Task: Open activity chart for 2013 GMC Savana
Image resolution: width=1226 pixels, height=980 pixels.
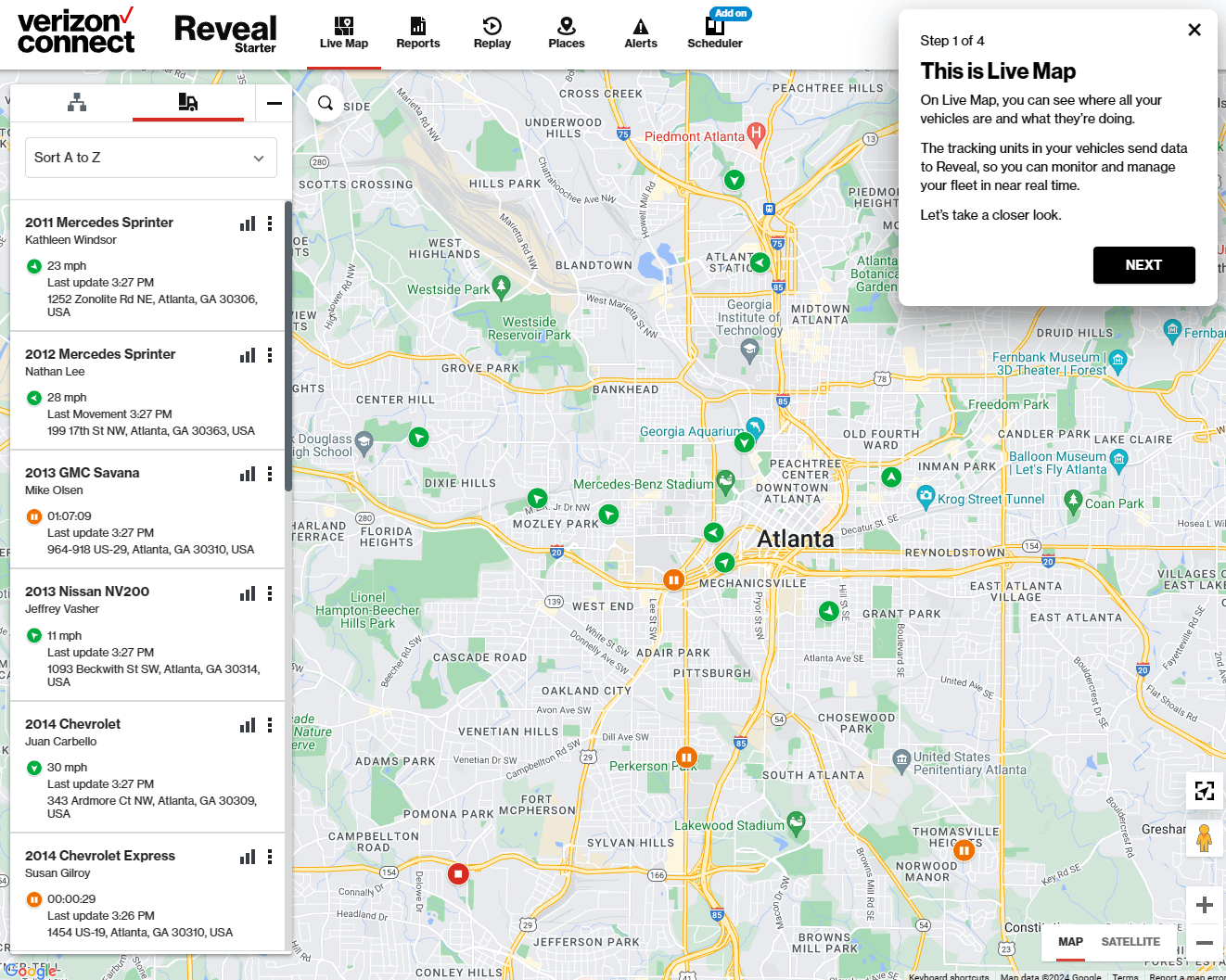Action: 247,473
